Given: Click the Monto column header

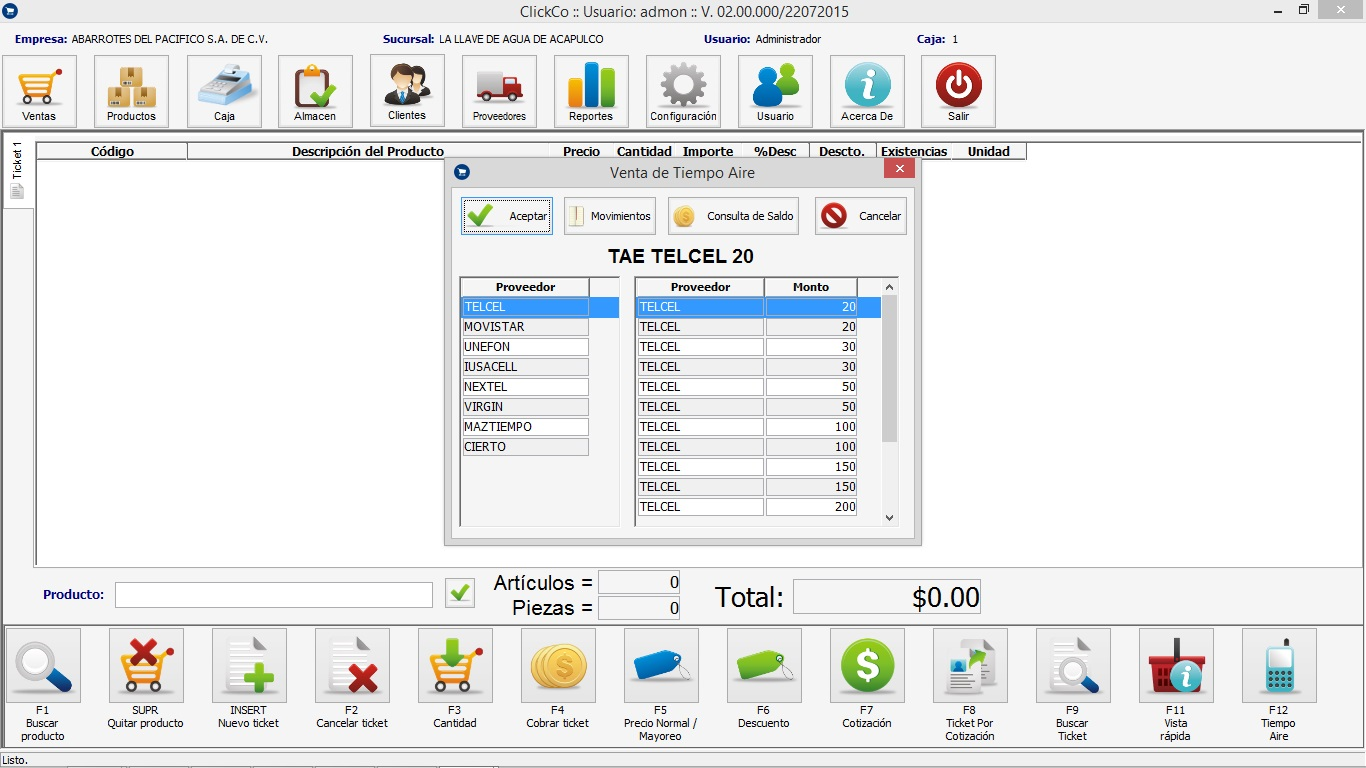Looking at the screenshot, I should (811, 287).
